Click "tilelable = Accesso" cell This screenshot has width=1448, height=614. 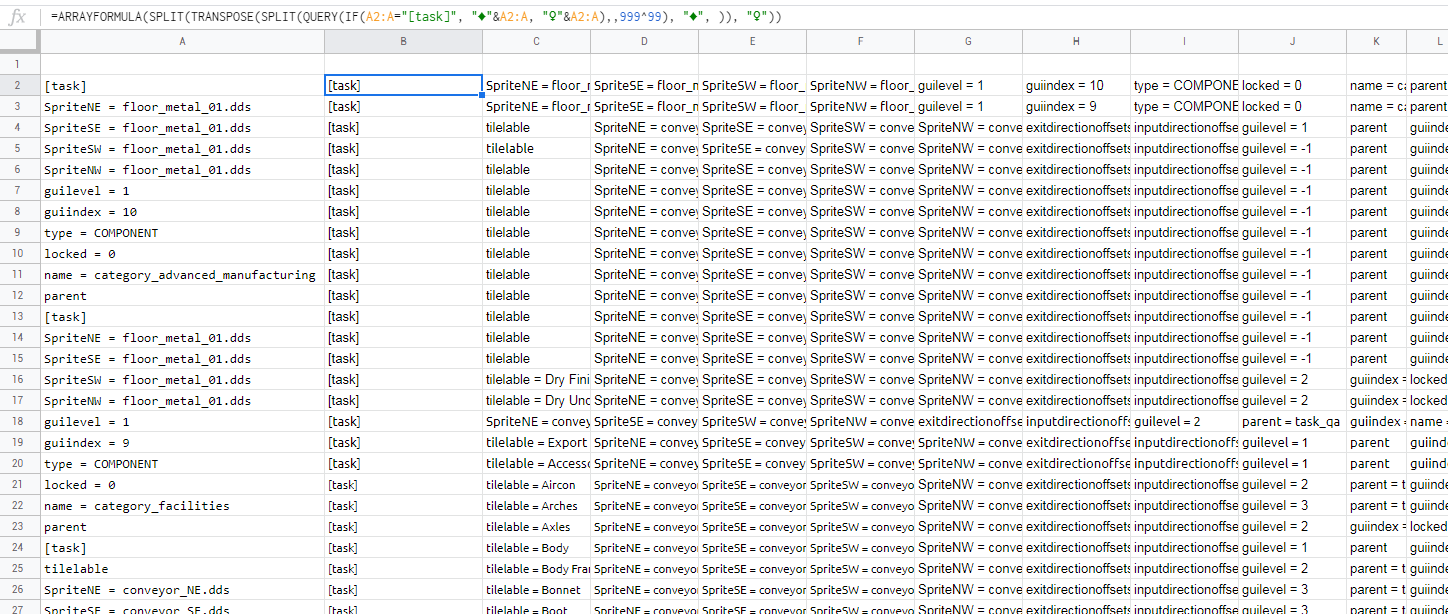pyautogui.click(x=536, y=463)
